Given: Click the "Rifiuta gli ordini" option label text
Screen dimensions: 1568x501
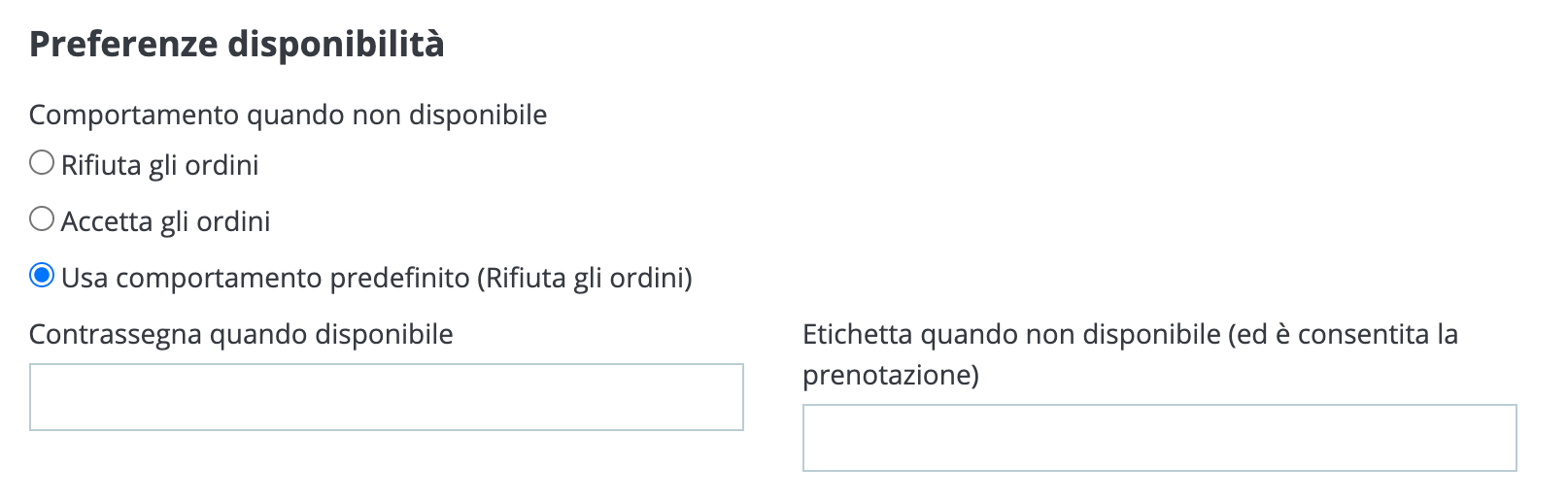Looking at the screenshot, I should click(160, 165).
